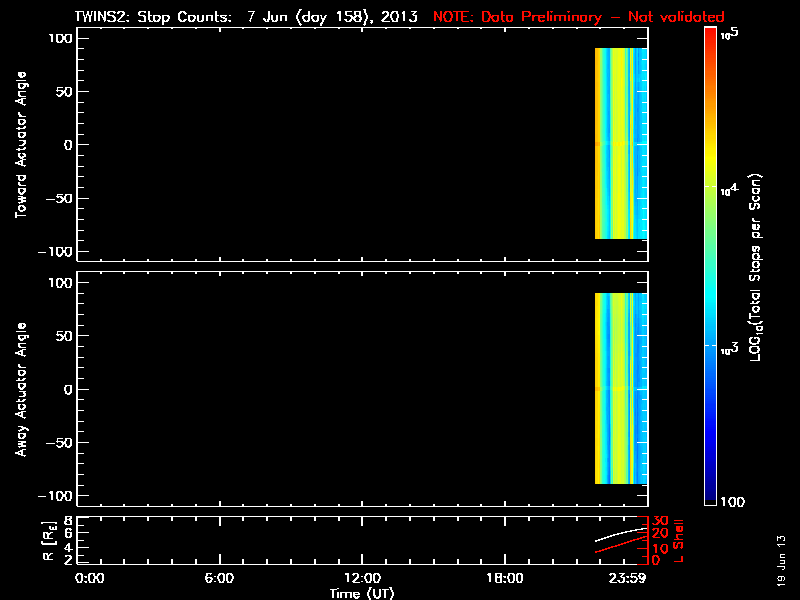The width and height of the screenshot is (800, 600).
Task: Select the 'NOTE: Data Preliminary' red warning text
Action: click(578, 17)
